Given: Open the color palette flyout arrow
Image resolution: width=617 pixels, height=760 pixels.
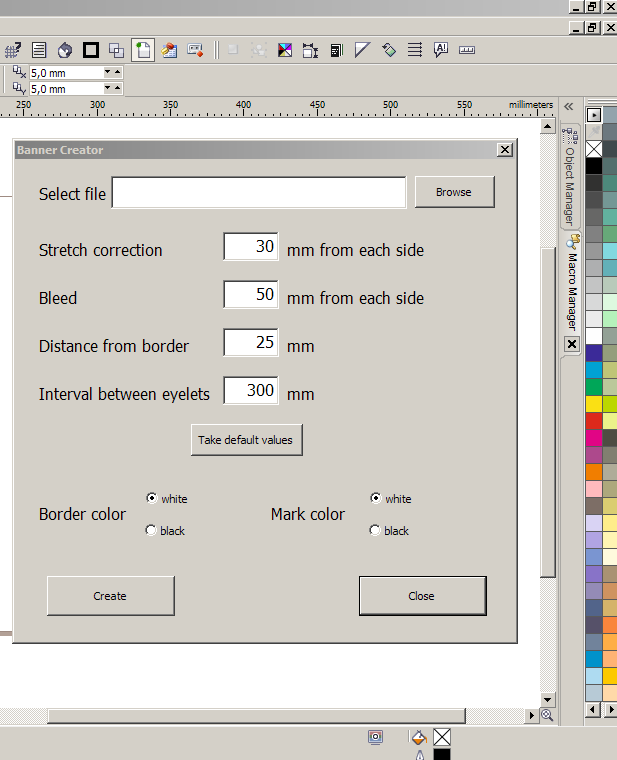Looking at the screenshot, I should [594, 115].
